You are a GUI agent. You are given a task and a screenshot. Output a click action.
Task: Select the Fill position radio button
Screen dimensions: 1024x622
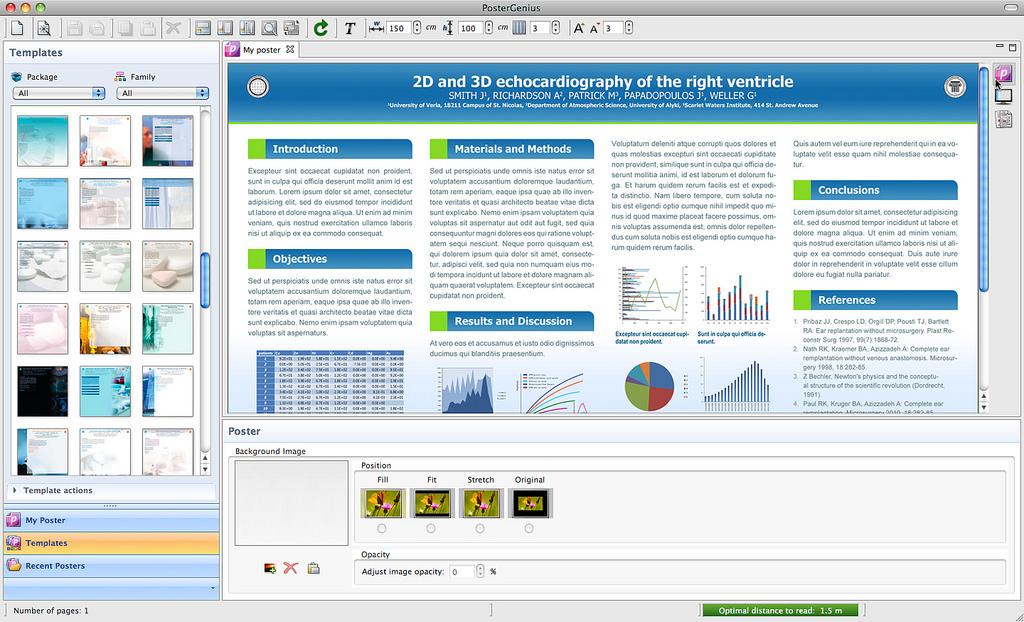[382, 528]
